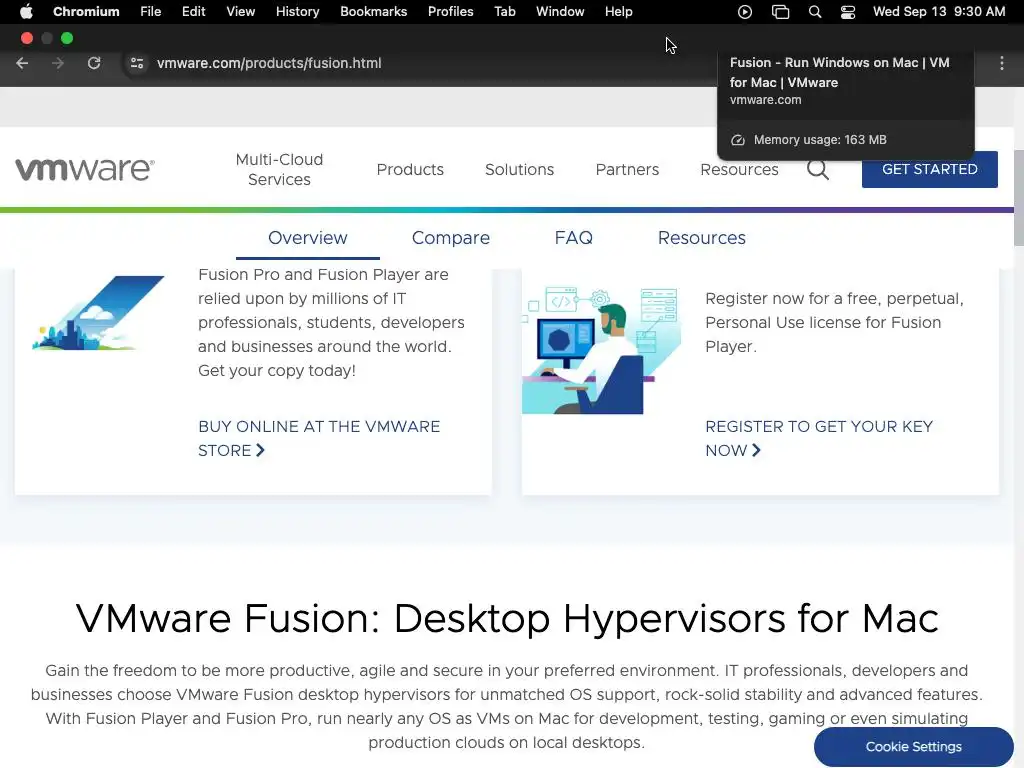This screenshot has width=1024, height=768.
Task: Open the File menu
Action: (x=151, y=12)
